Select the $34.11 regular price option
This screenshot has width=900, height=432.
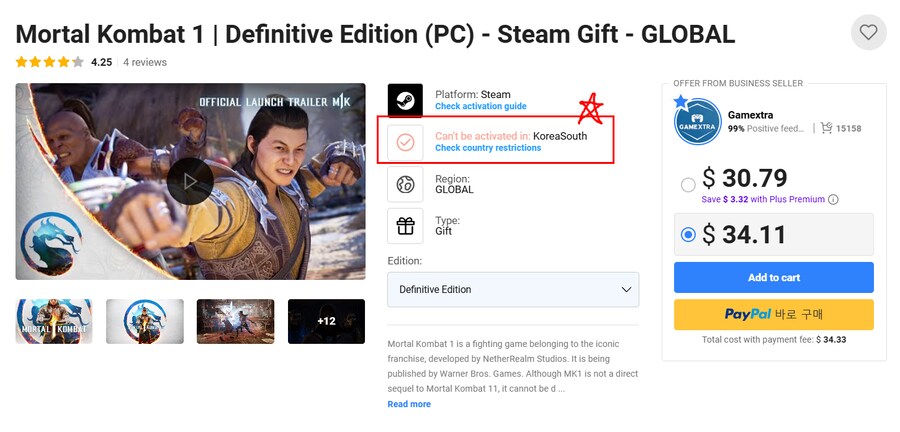tap(687, 235)
